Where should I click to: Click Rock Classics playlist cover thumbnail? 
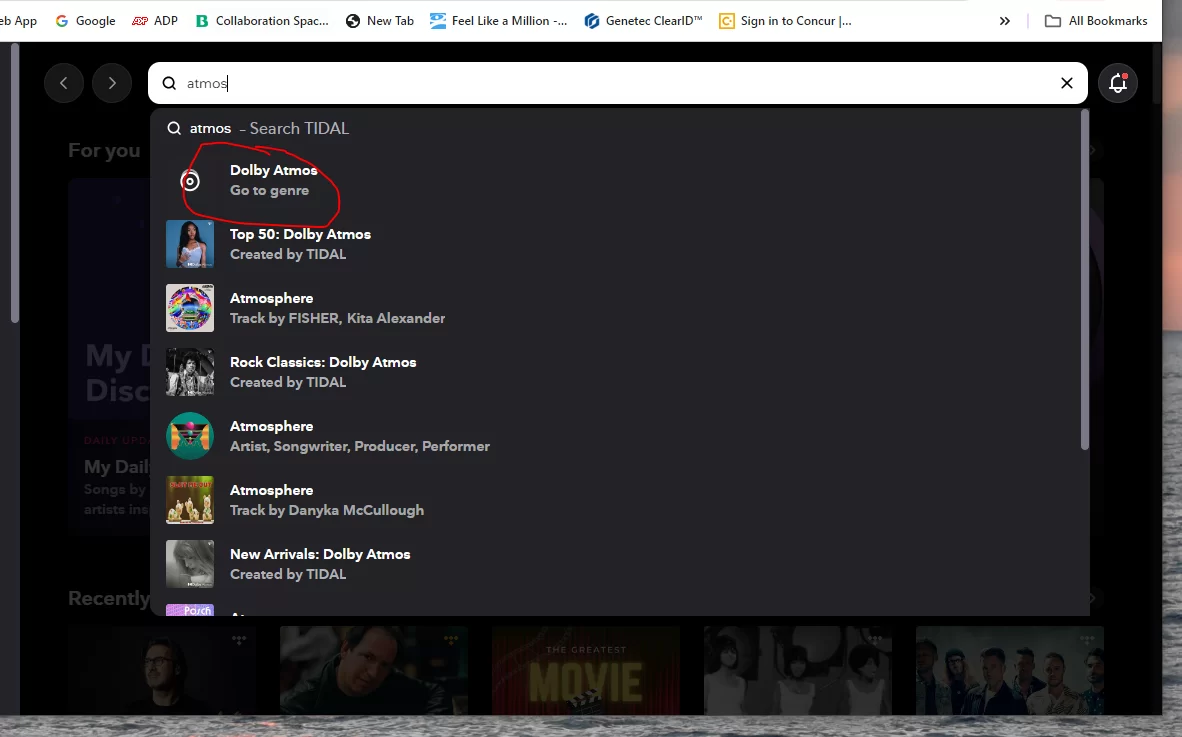point(190,372)
